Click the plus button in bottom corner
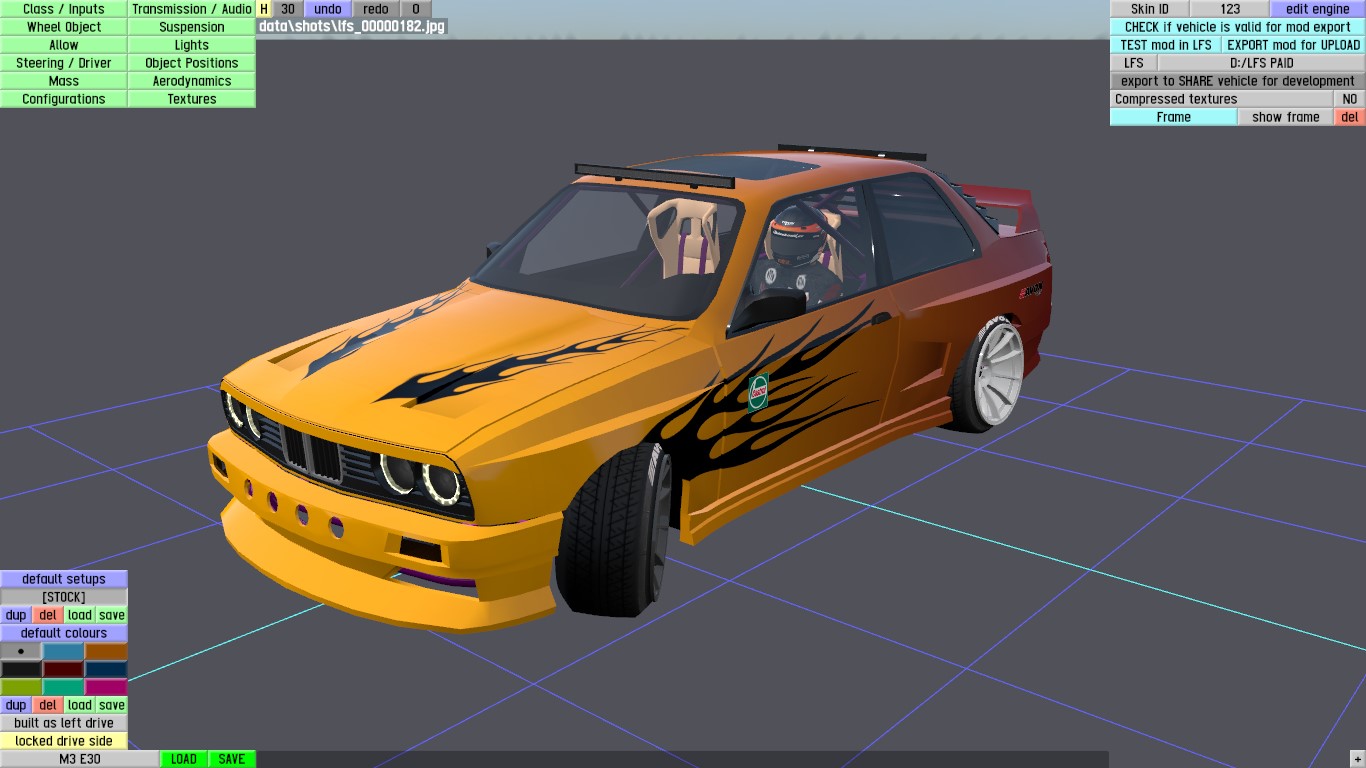The width and height of the screenshot is (1366, 768). click(x=1357, y=759)
